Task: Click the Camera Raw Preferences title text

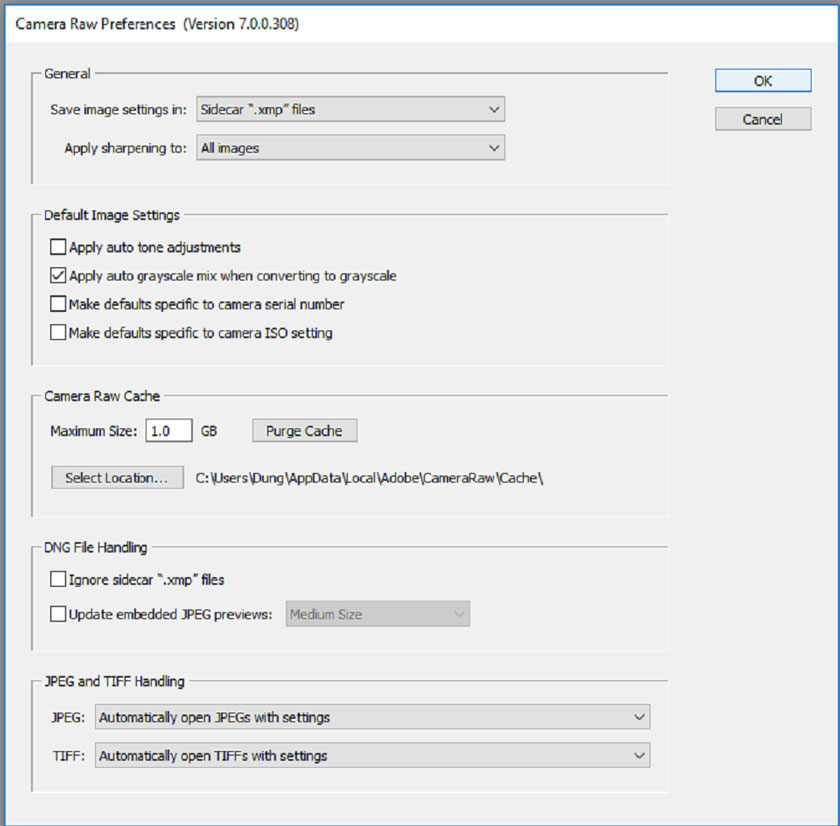Action: click(x=157, y=24)
